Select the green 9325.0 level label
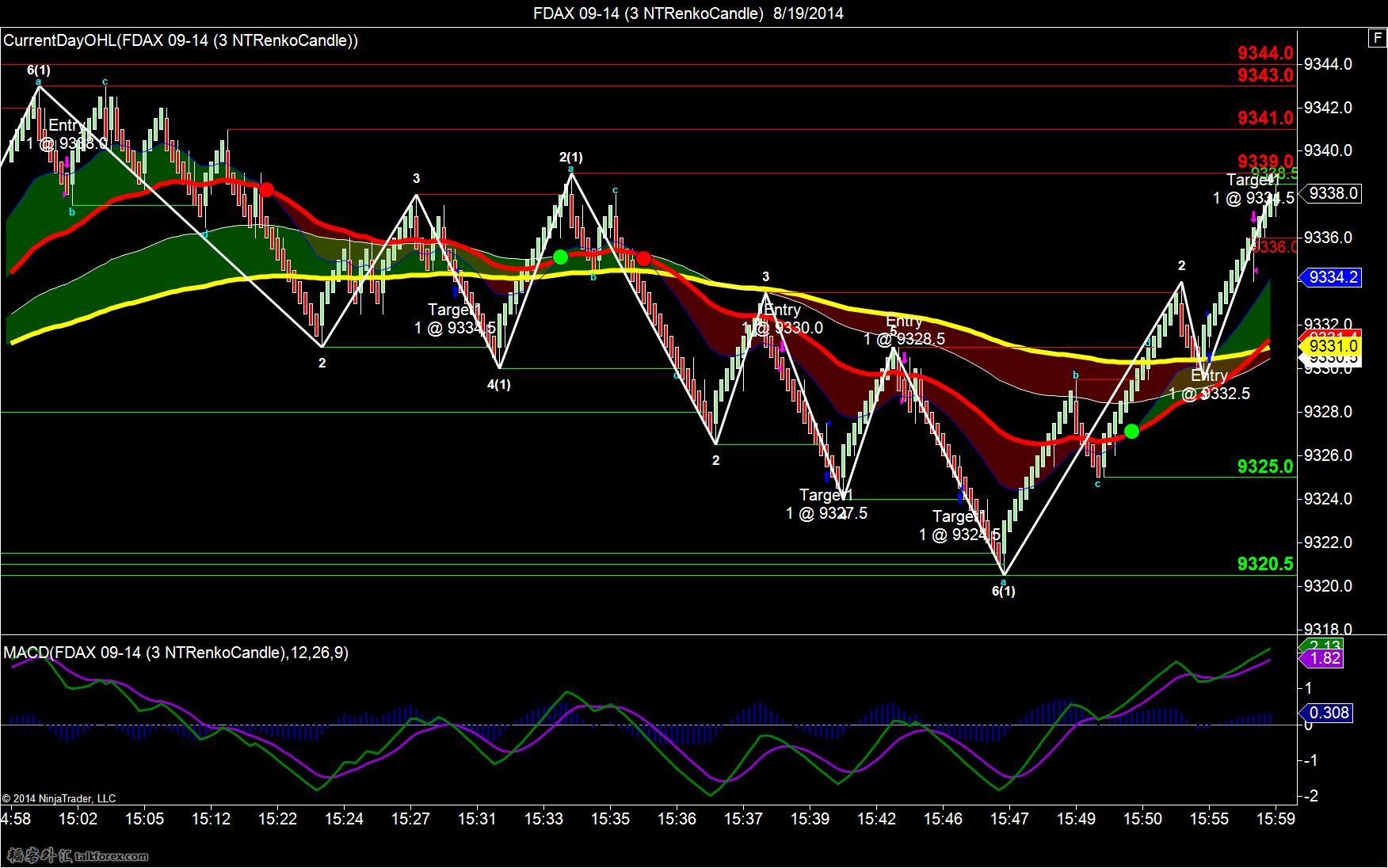The width and height of the screenshot is (1388, 868). click(1265, 466)
